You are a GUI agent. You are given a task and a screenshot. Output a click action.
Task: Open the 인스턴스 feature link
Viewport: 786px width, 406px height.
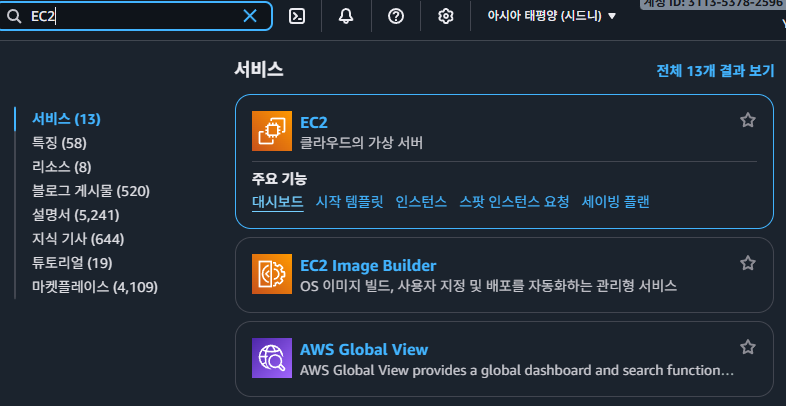click(x=421, y=202)
